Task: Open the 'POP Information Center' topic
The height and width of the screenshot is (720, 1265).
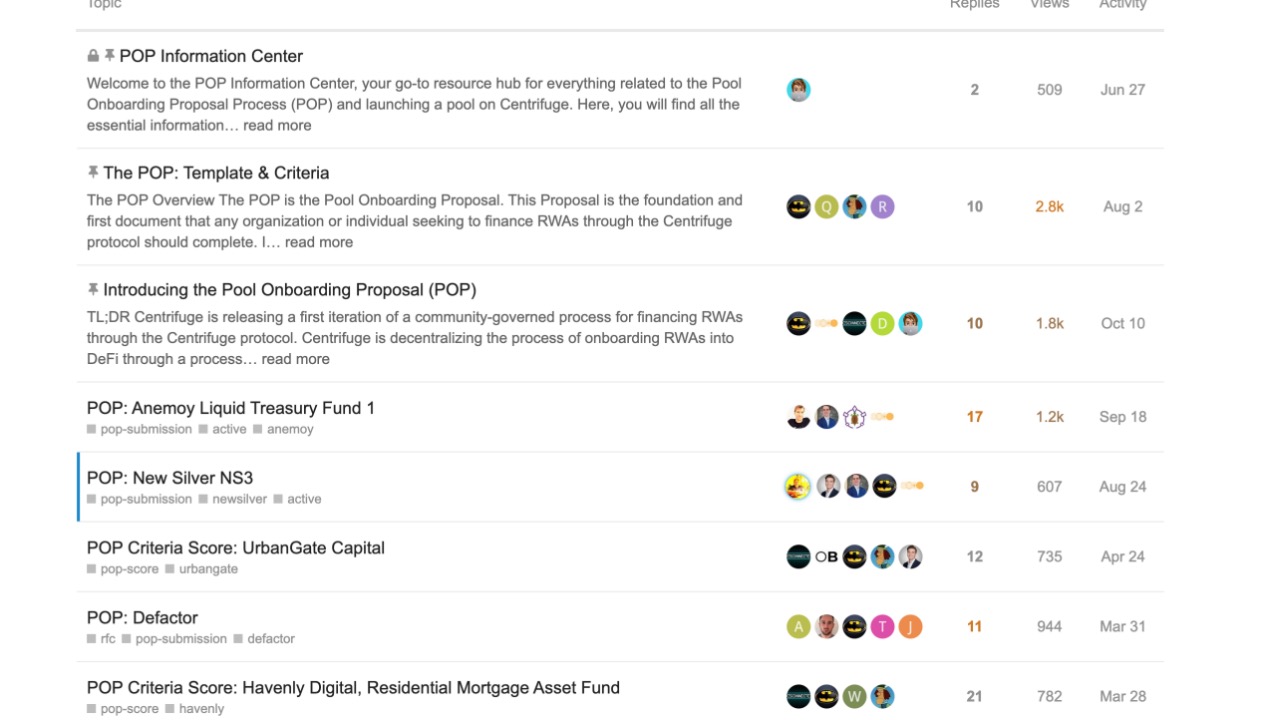Action: pyautogui.click(x=211, y=56)
